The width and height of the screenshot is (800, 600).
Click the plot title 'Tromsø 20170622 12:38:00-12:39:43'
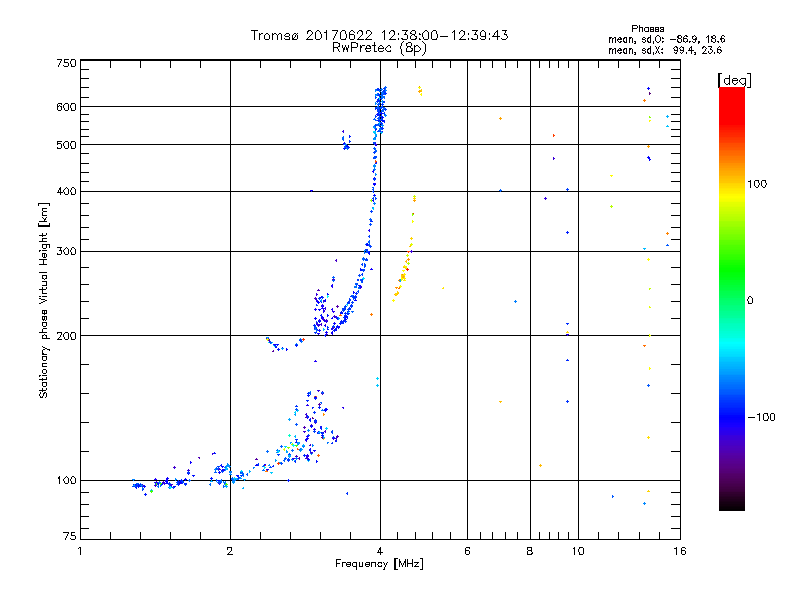tap(379, 35)
